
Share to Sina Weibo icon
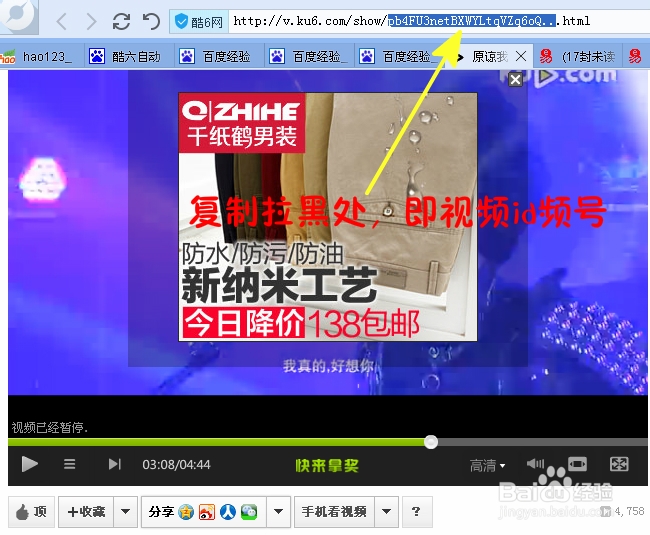[x=207, y=512]
